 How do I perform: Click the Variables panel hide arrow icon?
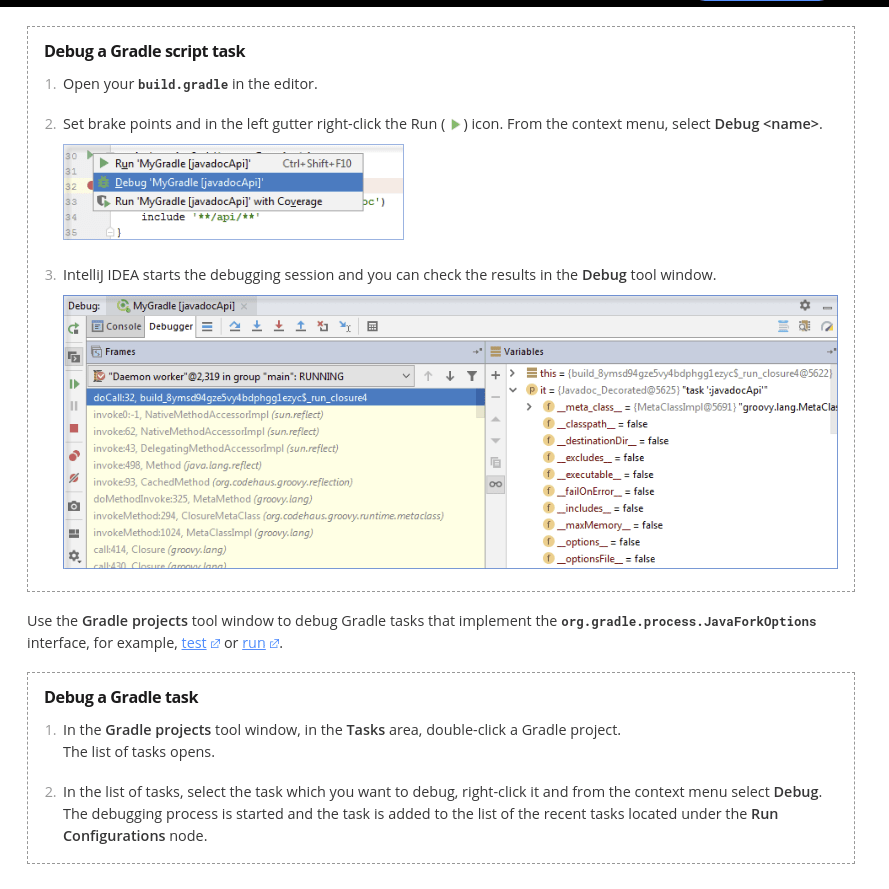[831, 352]
